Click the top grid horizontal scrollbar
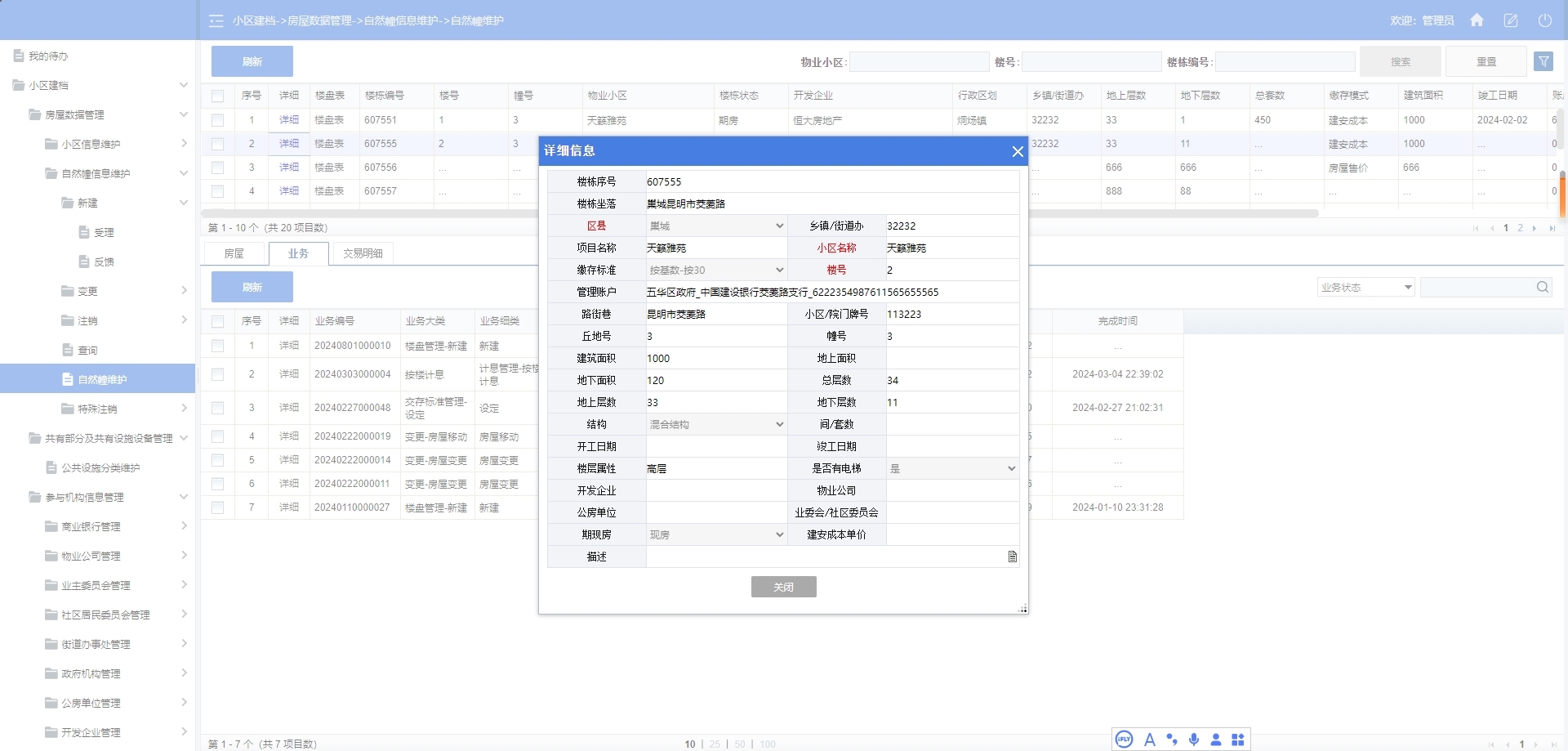This screenshot has width=1568, height=751. [759, 213]
